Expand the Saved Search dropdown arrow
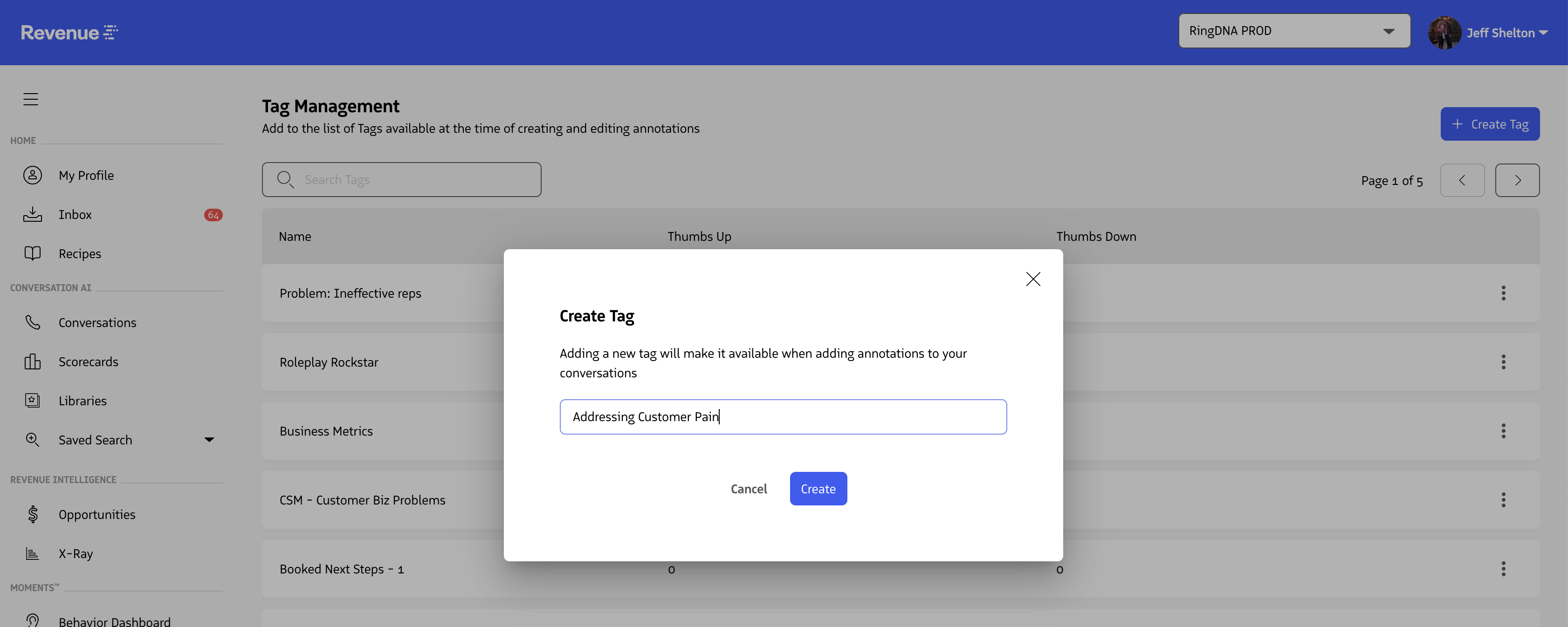Image resolution: width=1568 pixels, height=627 pixels. 209,439
